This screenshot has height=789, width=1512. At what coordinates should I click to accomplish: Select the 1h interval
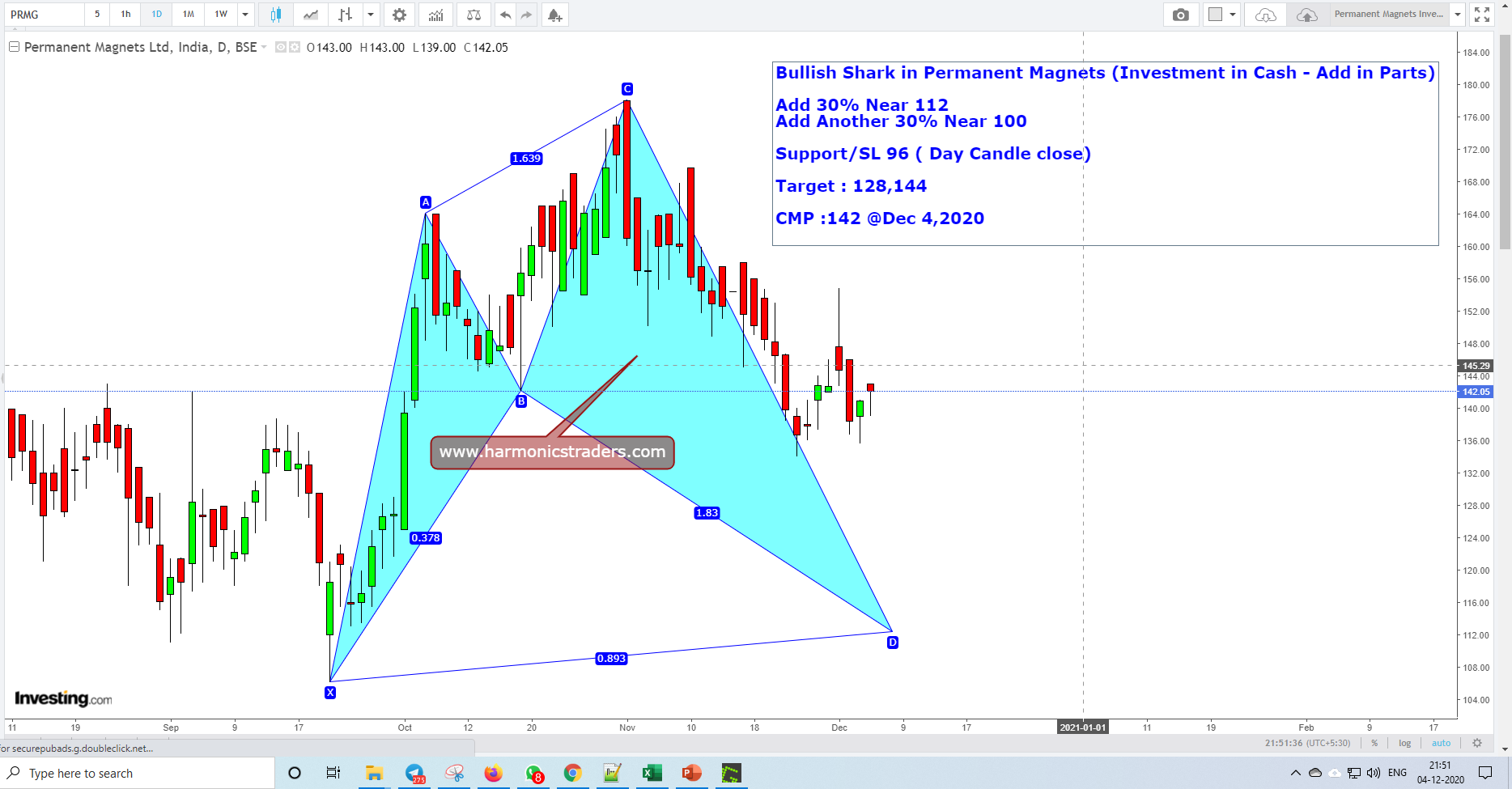[125, 15]
